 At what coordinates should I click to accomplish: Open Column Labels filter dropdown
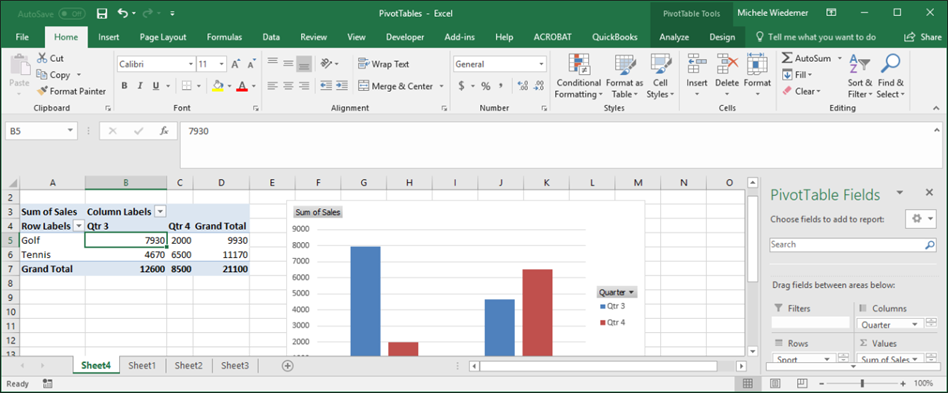coord(160,212)
